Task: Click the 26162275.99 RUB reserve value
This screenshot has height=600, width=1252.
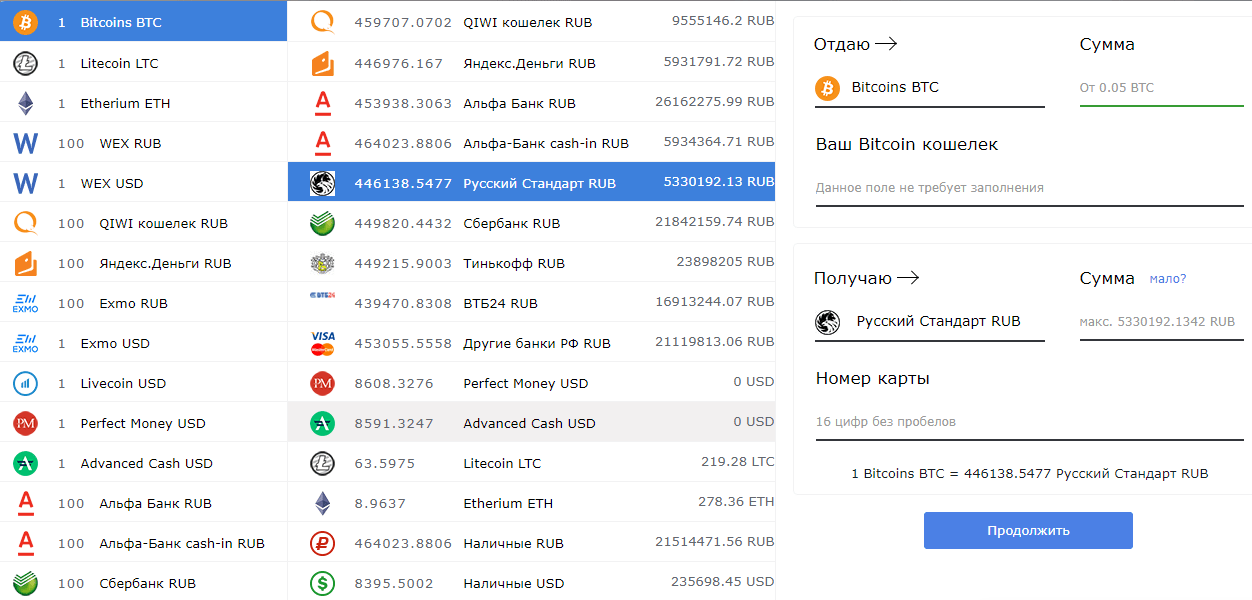Action: 715,102
